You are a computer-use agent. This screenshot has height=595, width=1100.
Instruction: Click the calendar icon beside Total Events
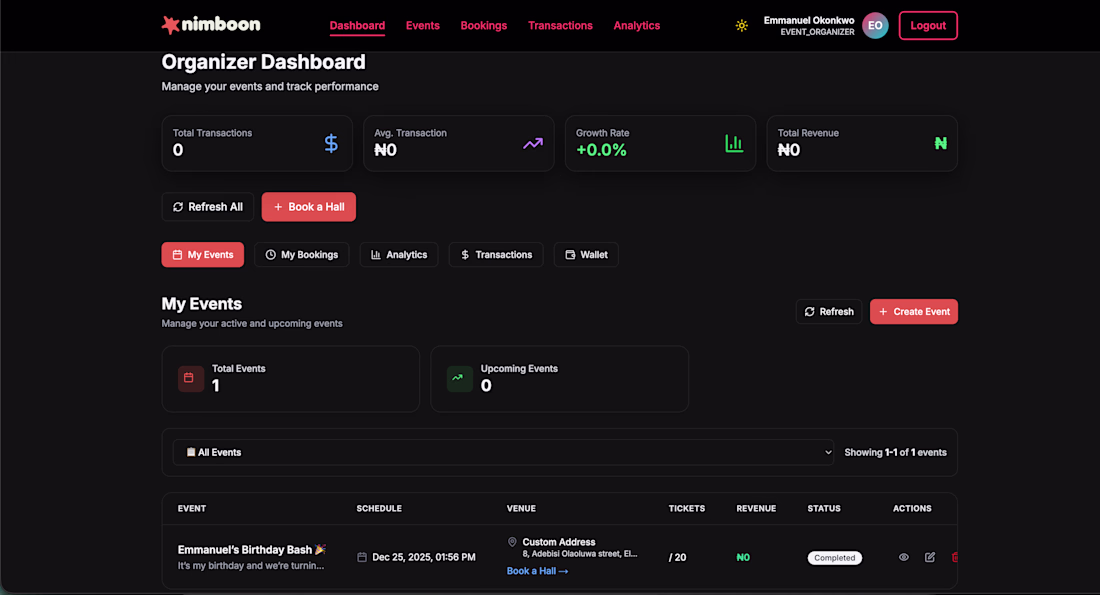coord(189,378)
